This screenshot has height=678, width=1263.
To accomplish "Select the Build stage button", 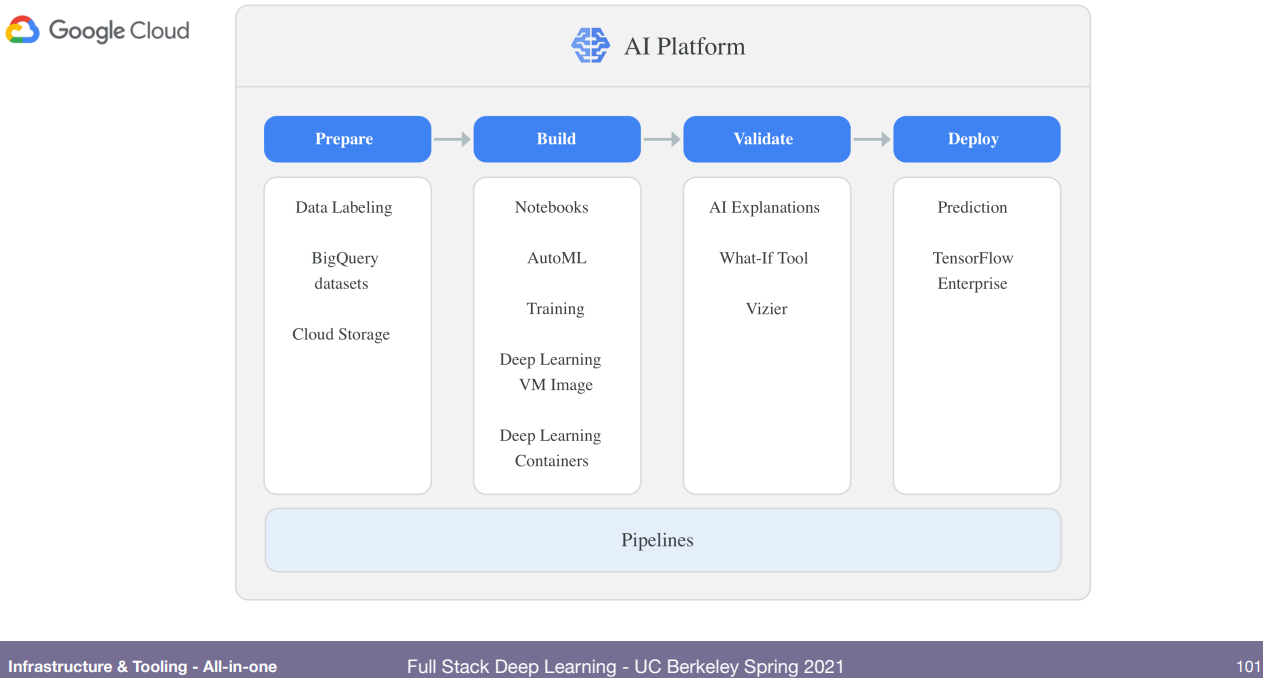I will [557, 139].
